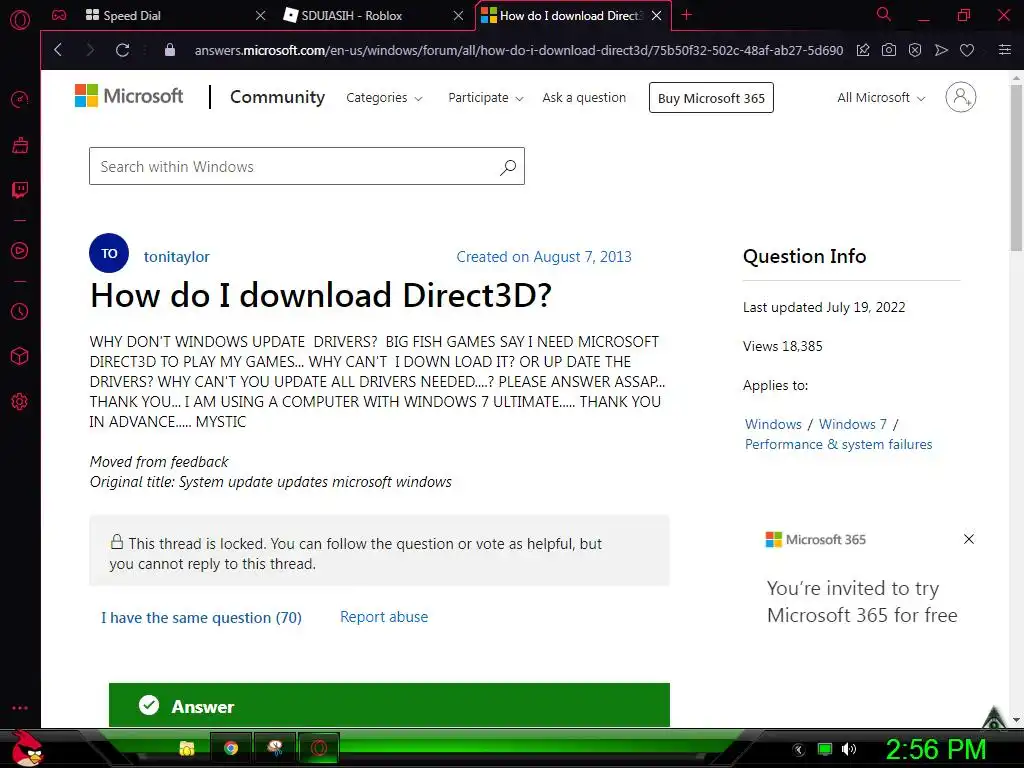The image size is (1024, 768).
Task: Click Created on August 7, 2013 text
Action: [544, 257]
